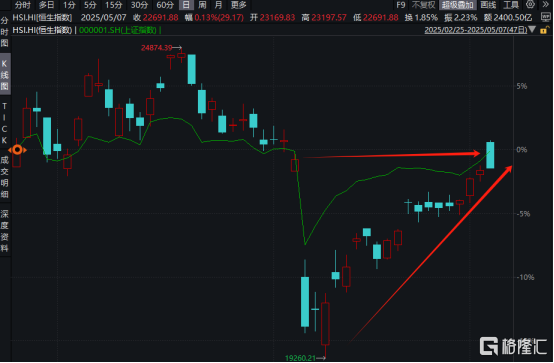Select the 周 weekly tab

(202, 5)
